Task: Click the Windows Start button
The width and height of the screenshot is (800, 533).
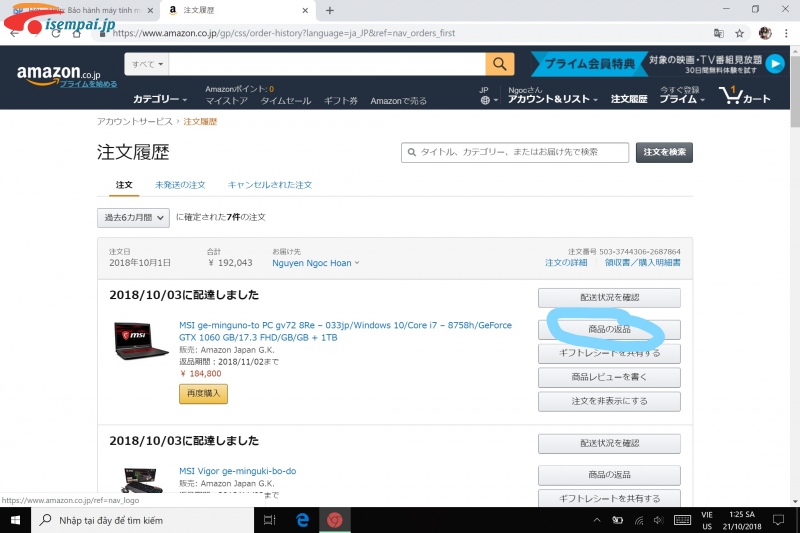Action: pos(15,520)
